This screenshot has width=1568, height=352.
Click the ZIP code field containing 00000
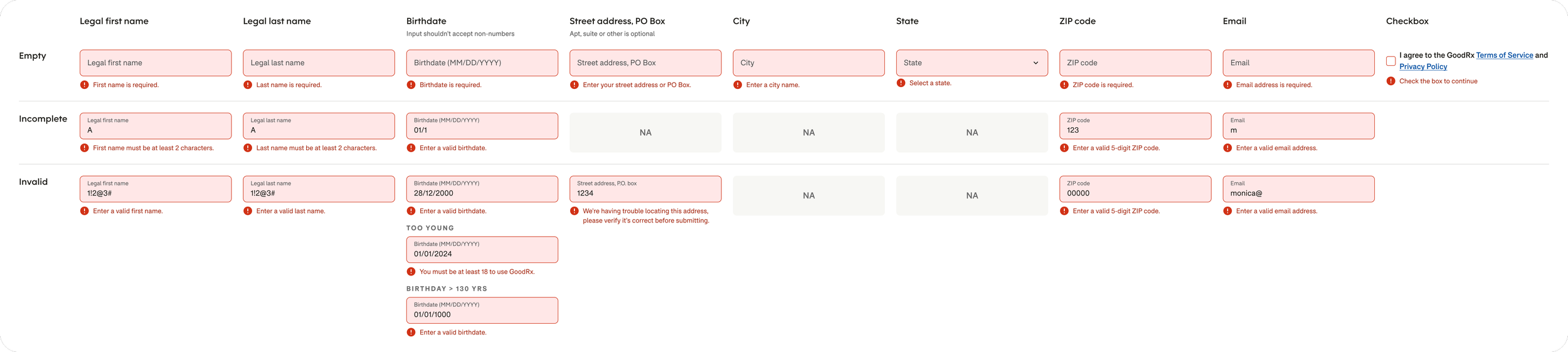tap(1135, 189)
